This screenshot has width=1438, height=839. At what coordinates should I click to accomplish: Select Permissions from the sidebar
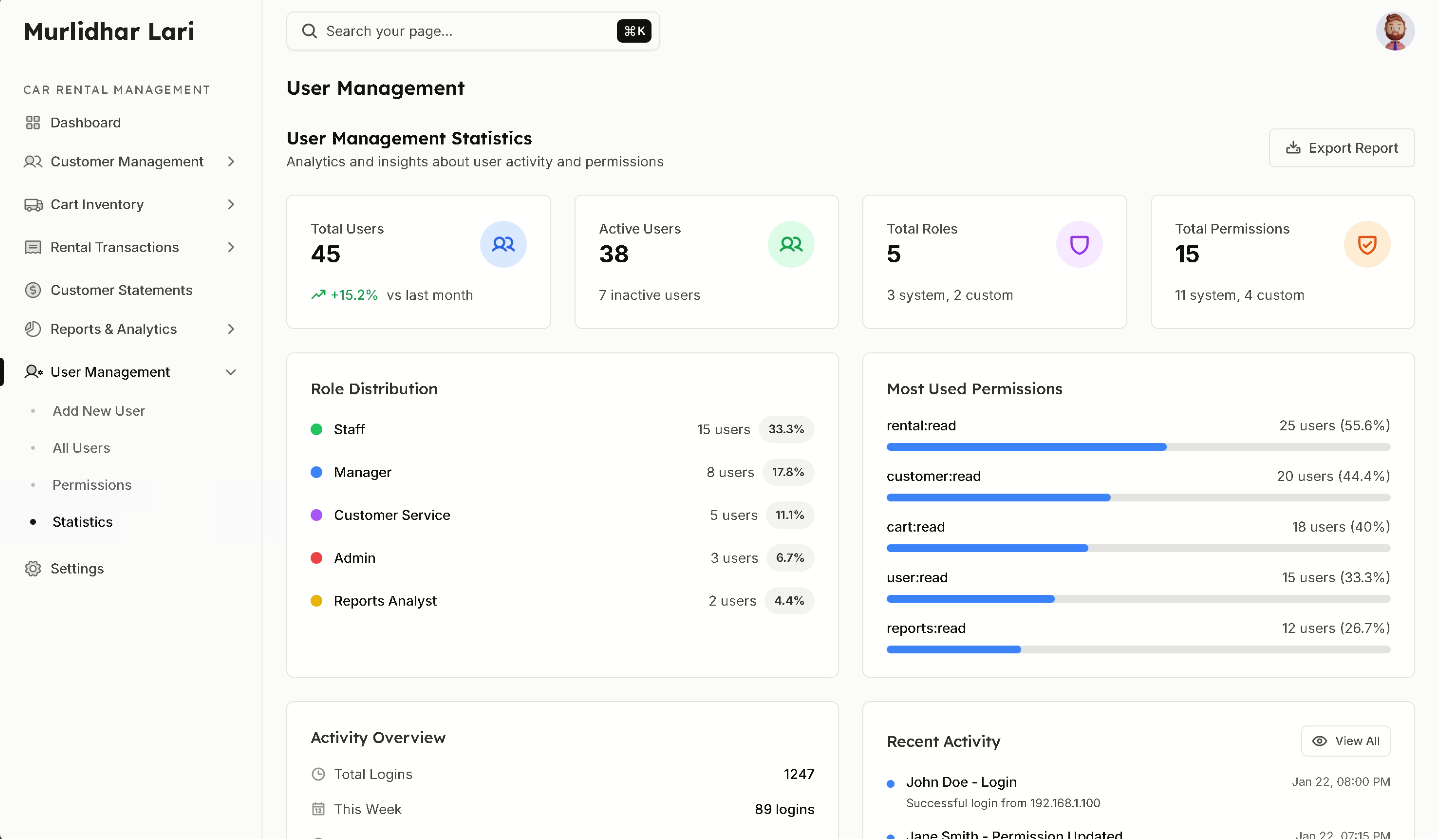pos(91,485)
